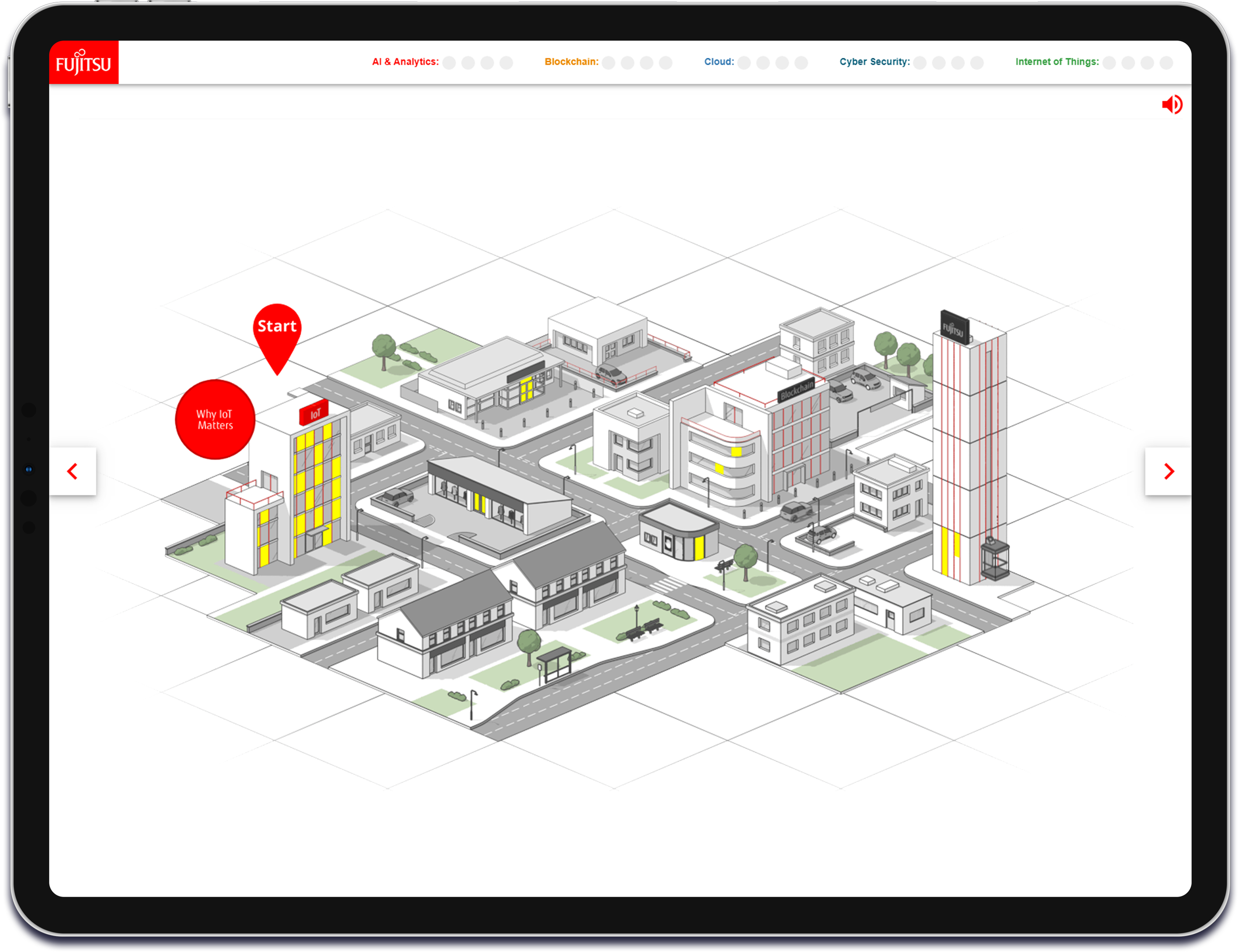1238x952 pixels.
Task: Select first AI & Analytics progress dot
Action: [449, 62]
